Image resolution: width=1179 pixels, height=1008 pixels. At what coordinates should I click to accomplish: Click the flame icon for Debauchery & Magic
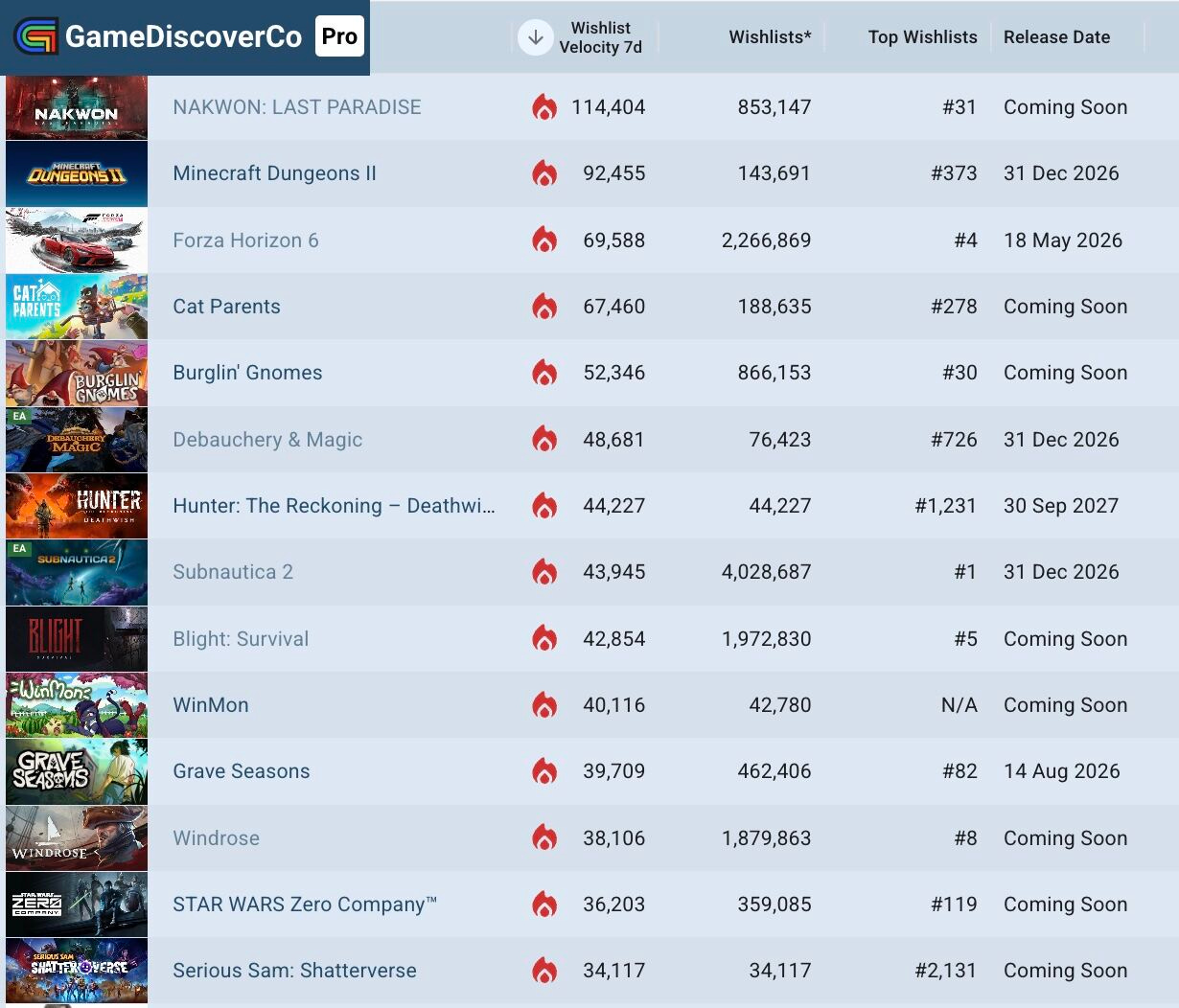click(544, 440)
